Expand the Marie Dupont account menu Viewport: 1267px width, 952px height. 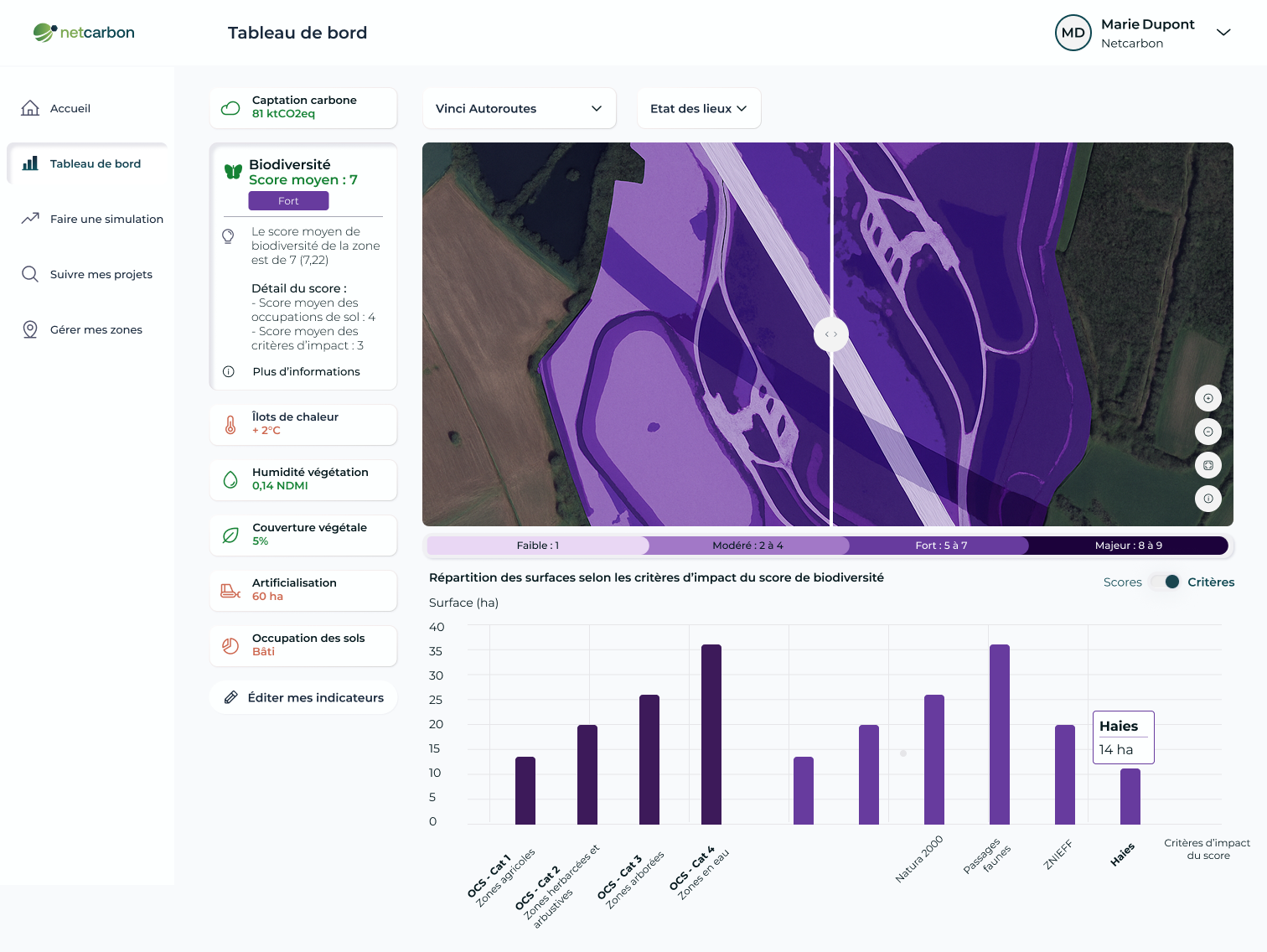[x=1223, y=33]
